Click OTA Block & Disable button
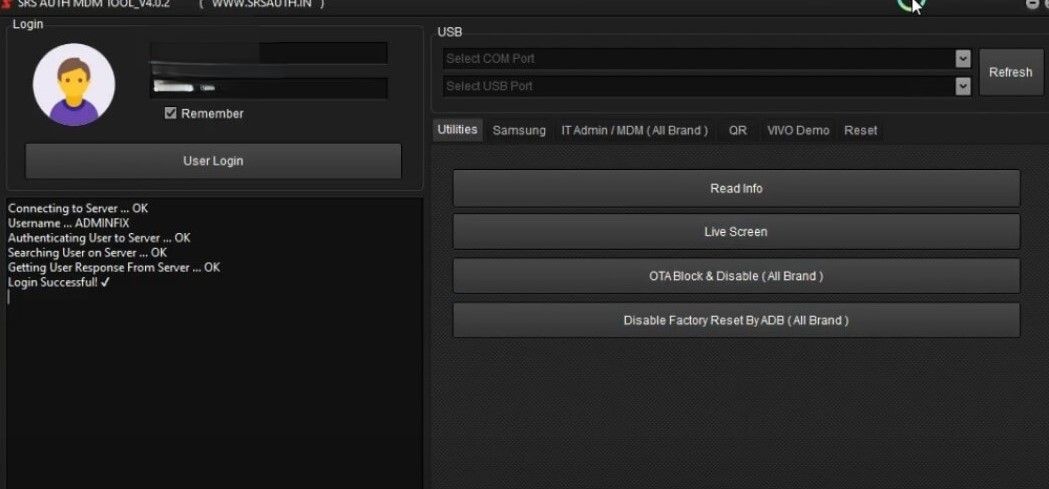Viewport: 1049px width, 489px height. click(x=737, y=276)
